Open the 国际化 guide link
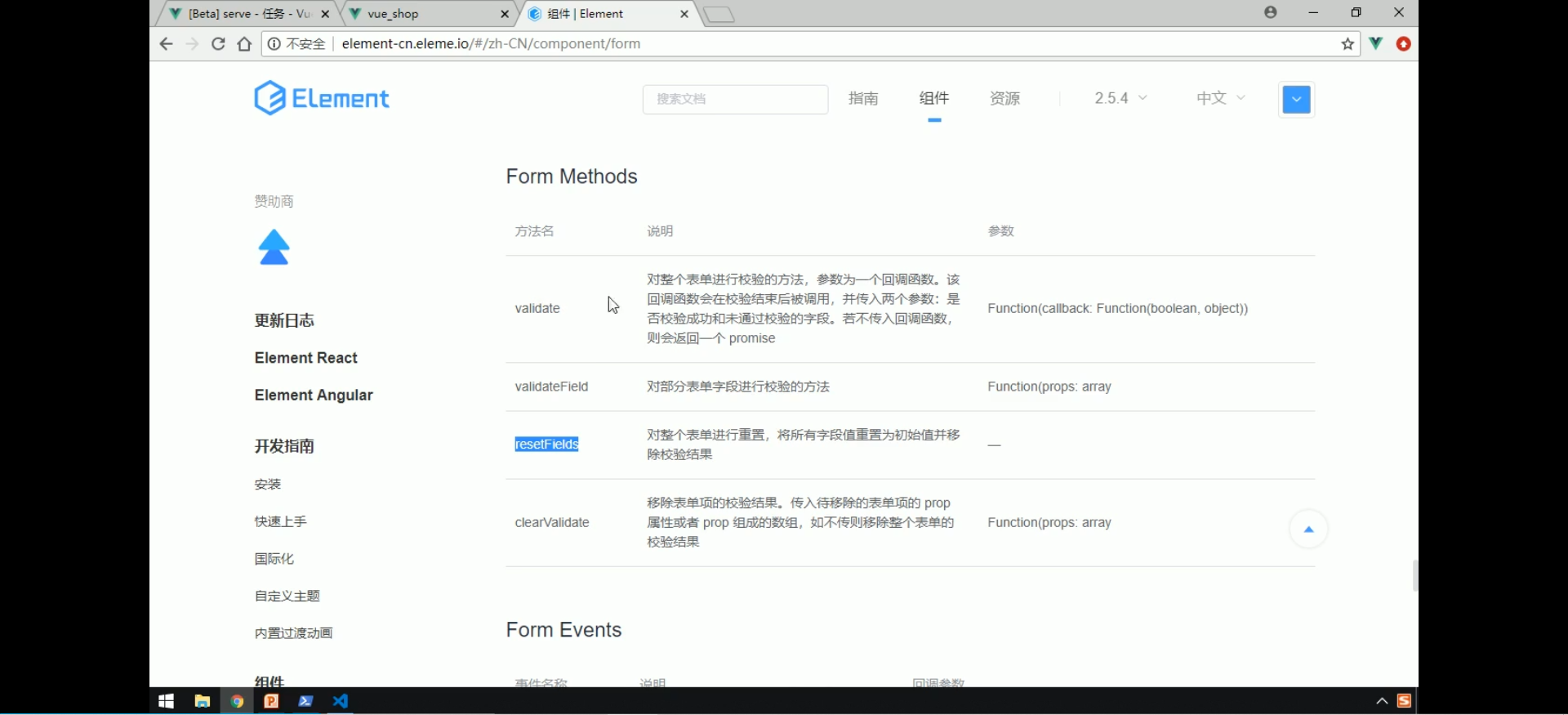 click(x=274, y=559)
